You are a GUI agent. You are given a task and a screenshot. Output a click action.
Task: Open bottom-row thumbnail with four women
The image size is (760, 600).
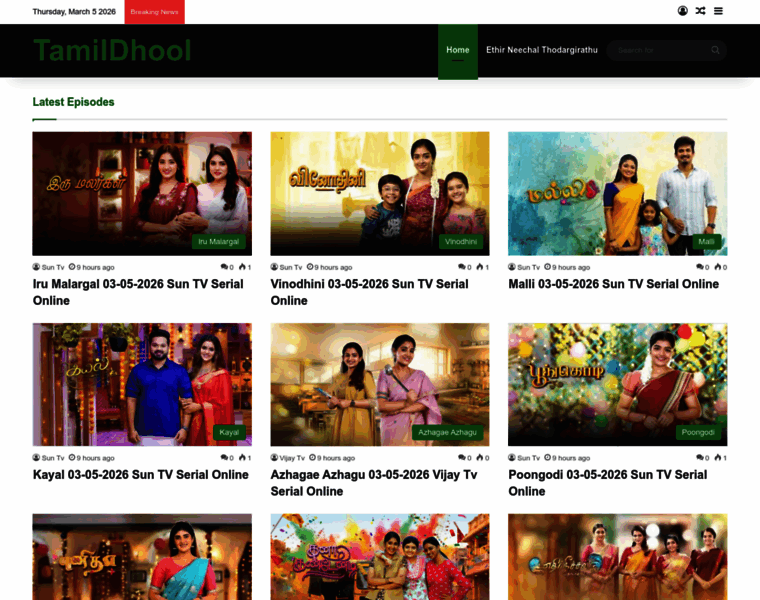tap(618, 557)
